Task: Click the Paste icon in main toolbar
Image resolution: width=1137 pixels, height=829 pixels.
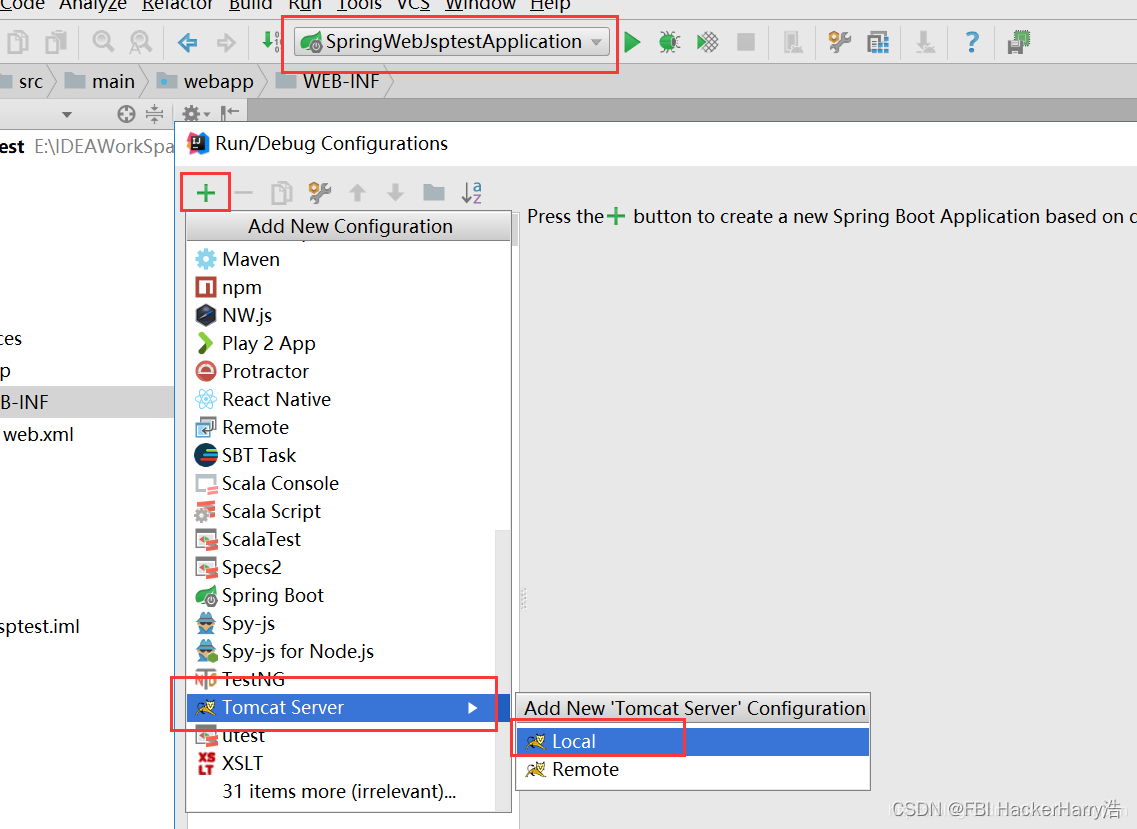Action: (x=56, y=42)
